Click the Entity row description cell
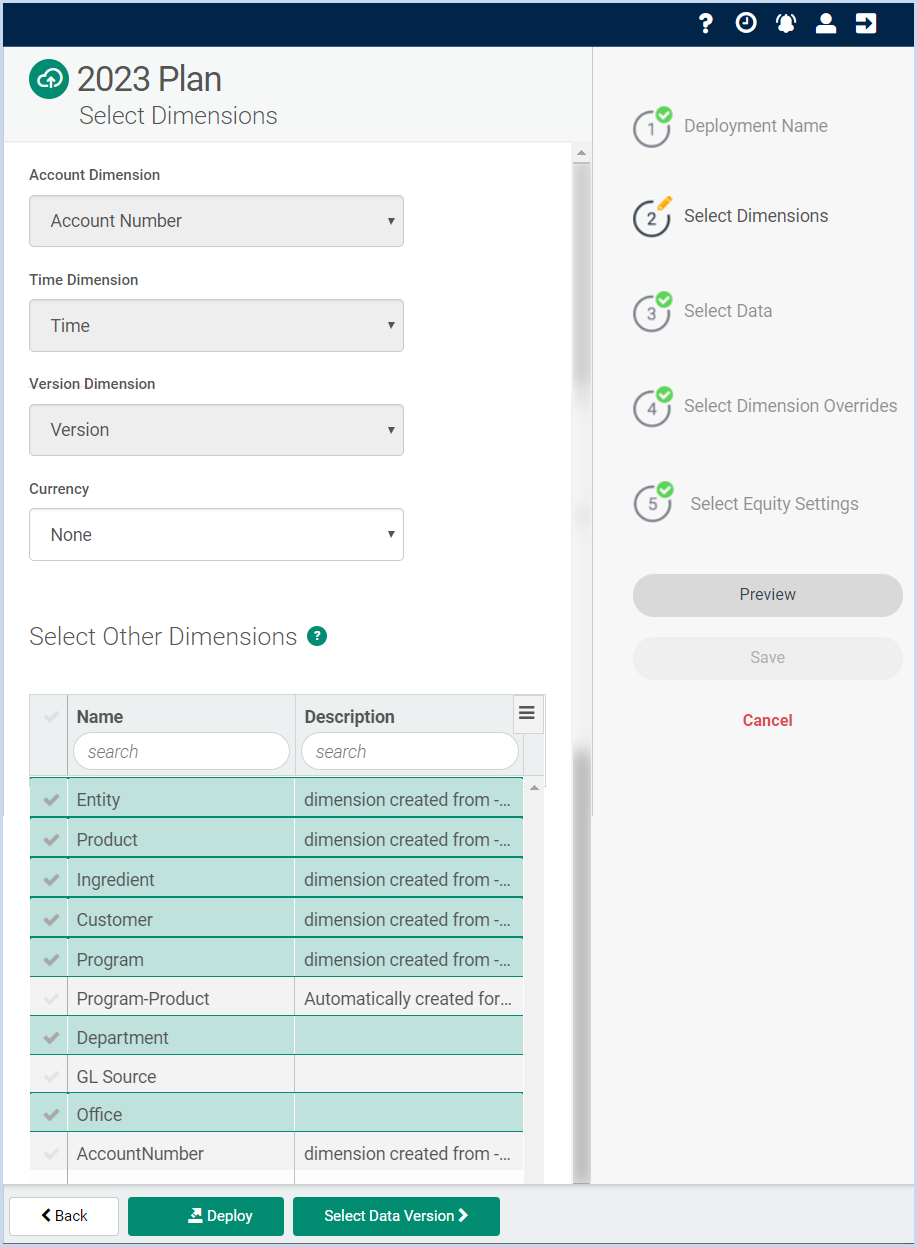The image size is (917, 1247). [409, 799]
